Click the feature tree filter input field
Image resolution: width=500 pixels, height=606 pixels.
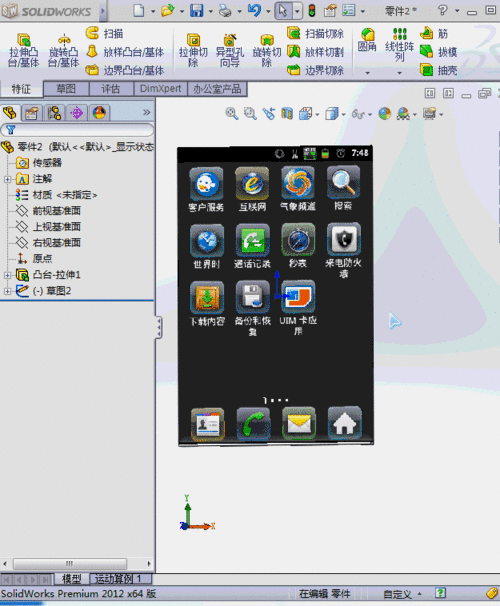point(77,130)
